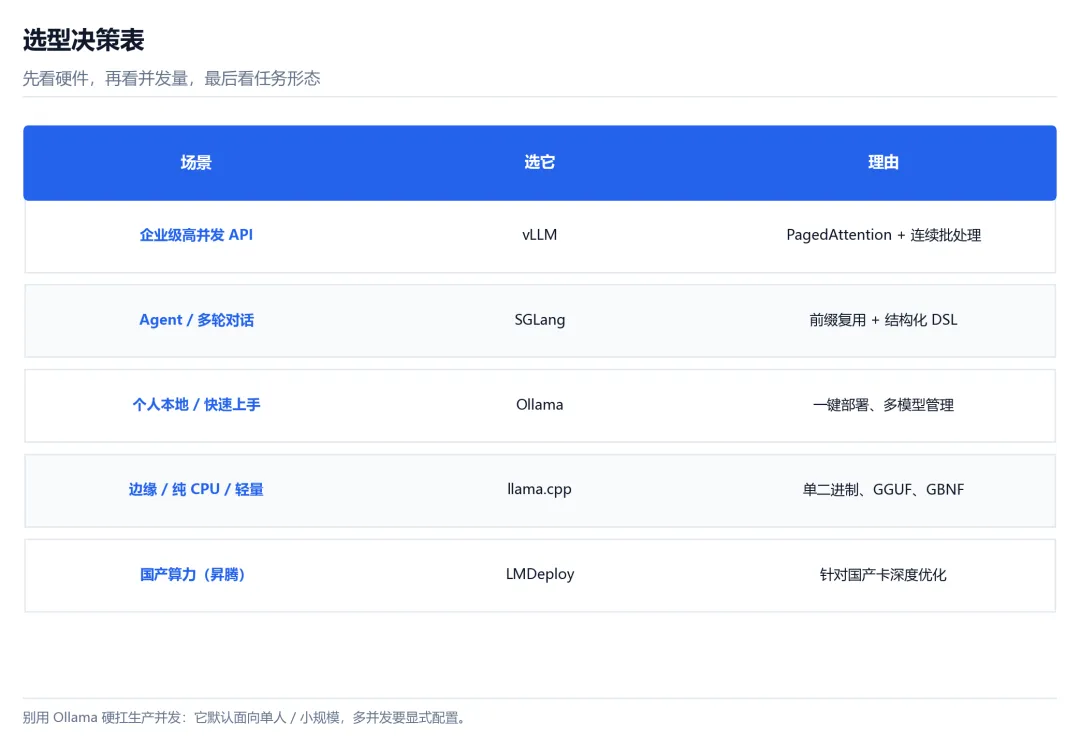Open the 国产算力（昇腾）link
Image resolution: width=1080 pixels, height=736 pixels.
tap(194, 574)
